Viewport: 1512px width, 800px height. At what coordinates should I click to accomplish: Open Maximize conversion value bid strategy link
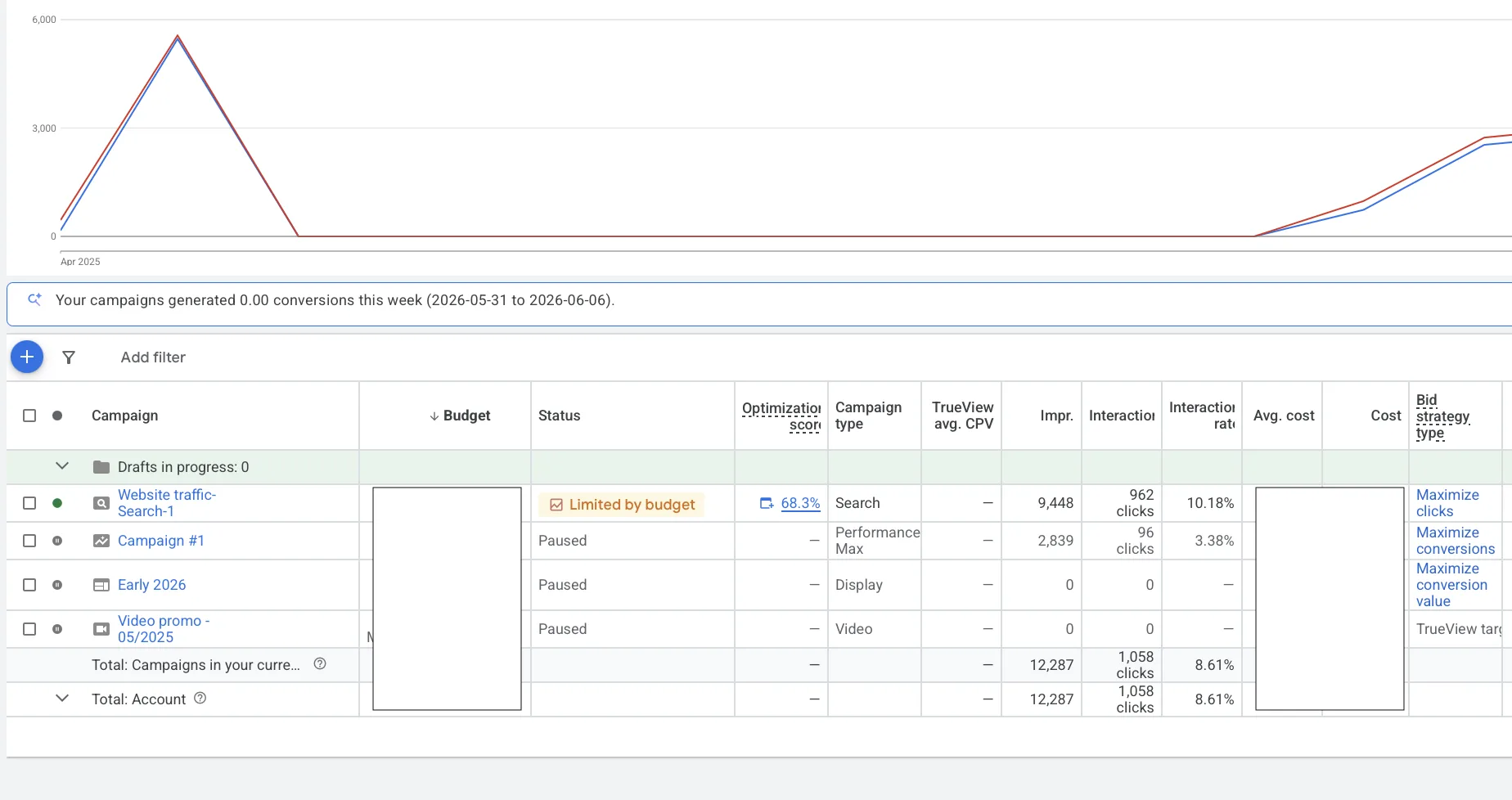coord(1451,585)
